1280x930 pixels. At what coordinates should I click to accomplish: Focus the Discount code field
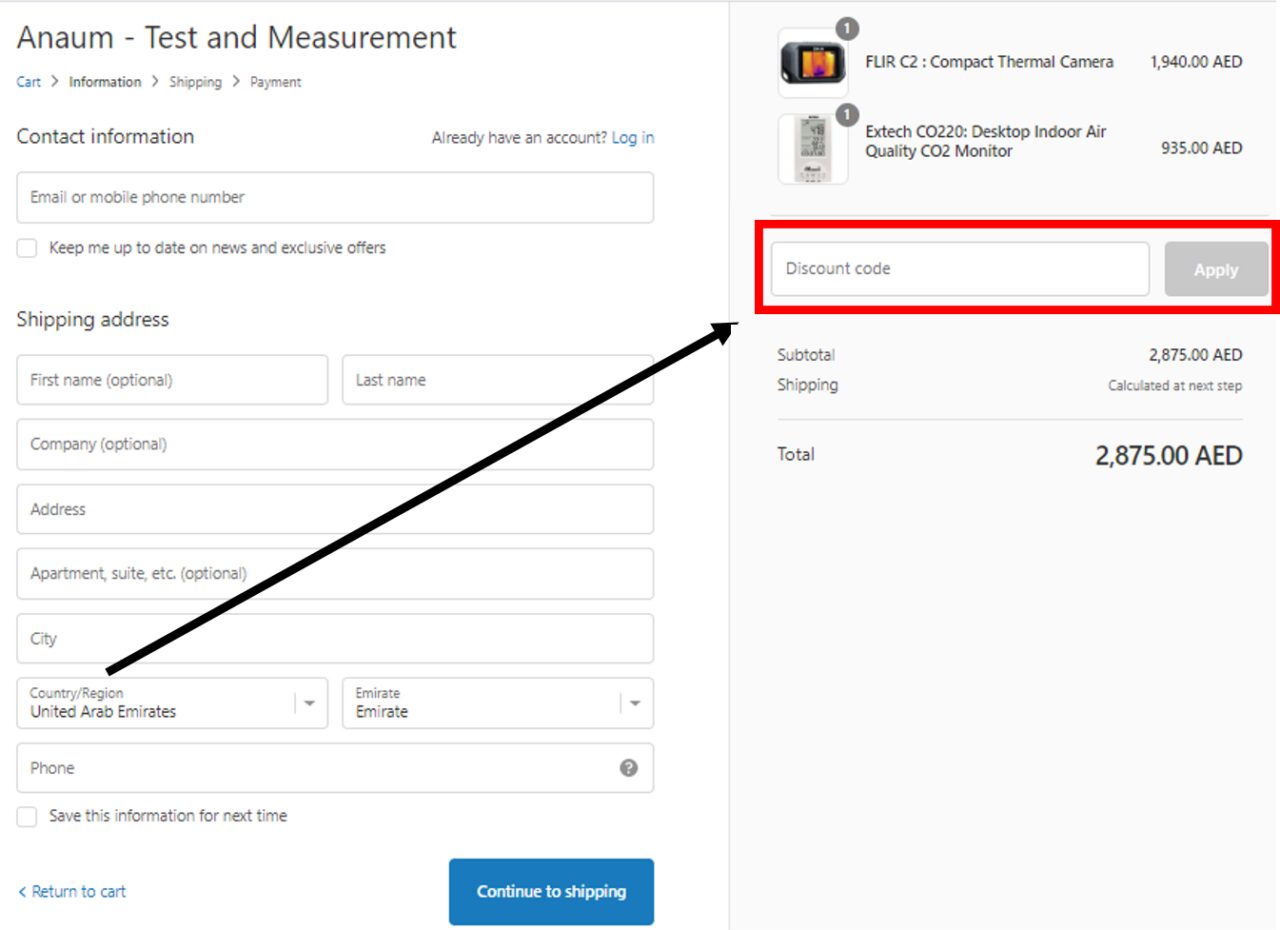960,269
